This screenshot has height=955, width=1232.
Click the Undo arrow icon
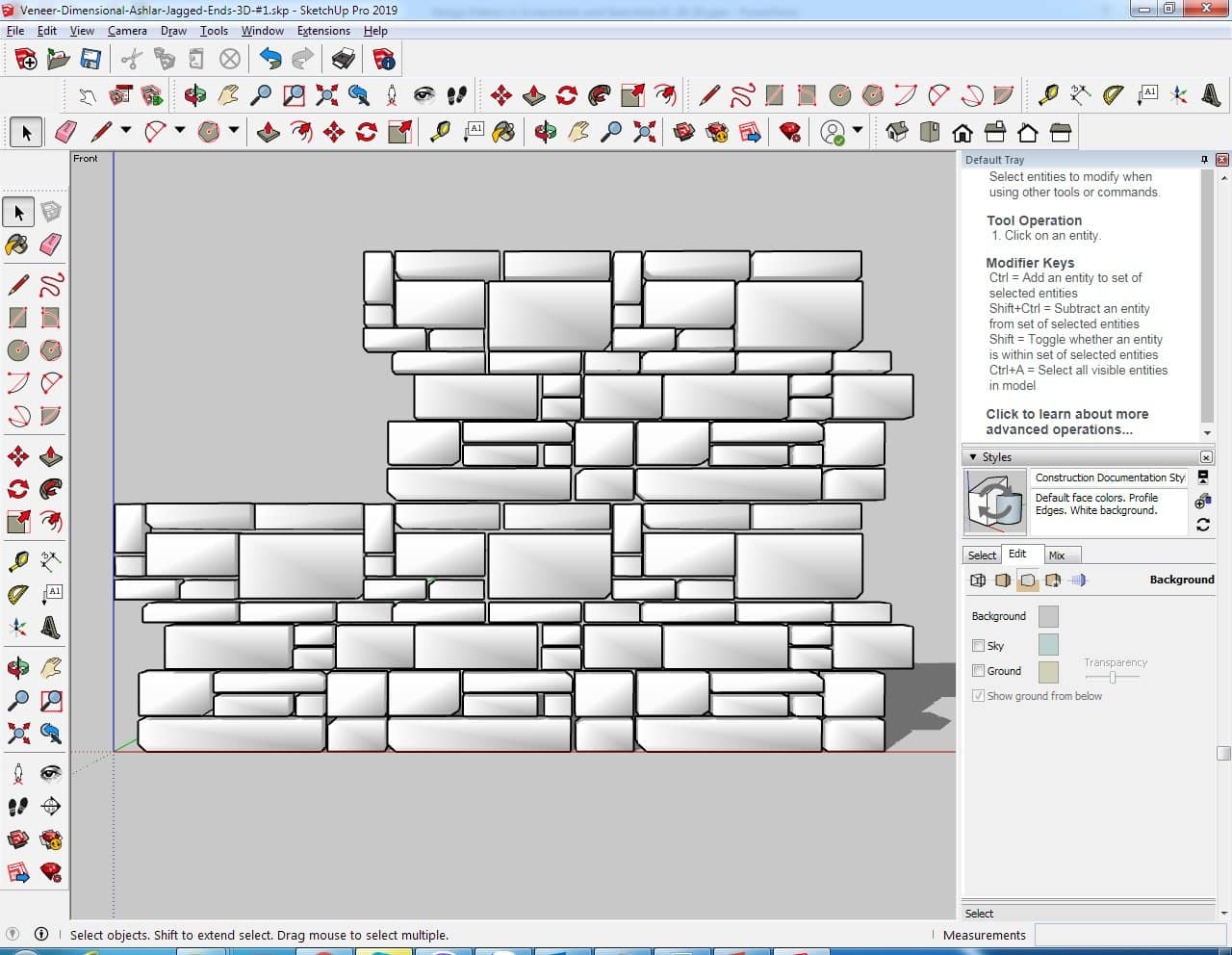point(270,60)
